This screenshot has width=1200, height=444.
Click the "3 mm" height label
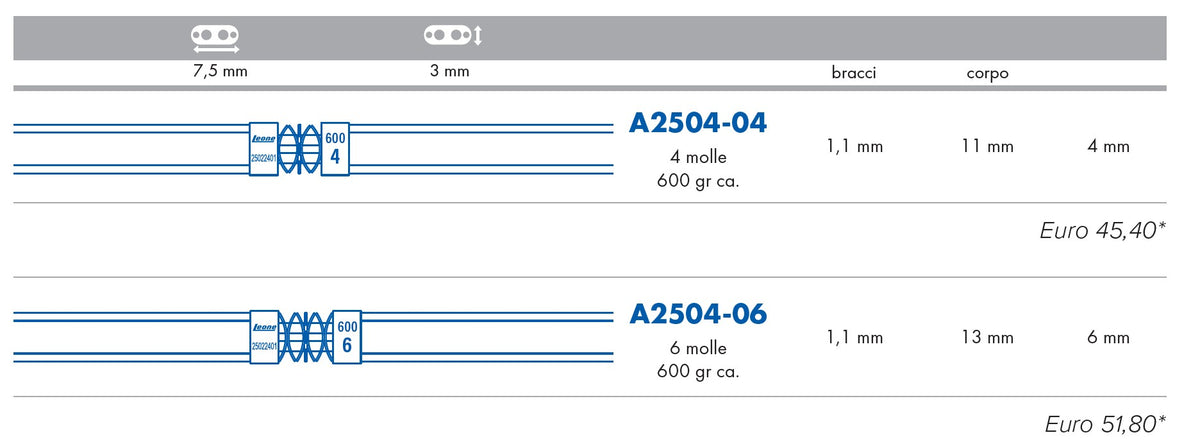pos(449,71)
